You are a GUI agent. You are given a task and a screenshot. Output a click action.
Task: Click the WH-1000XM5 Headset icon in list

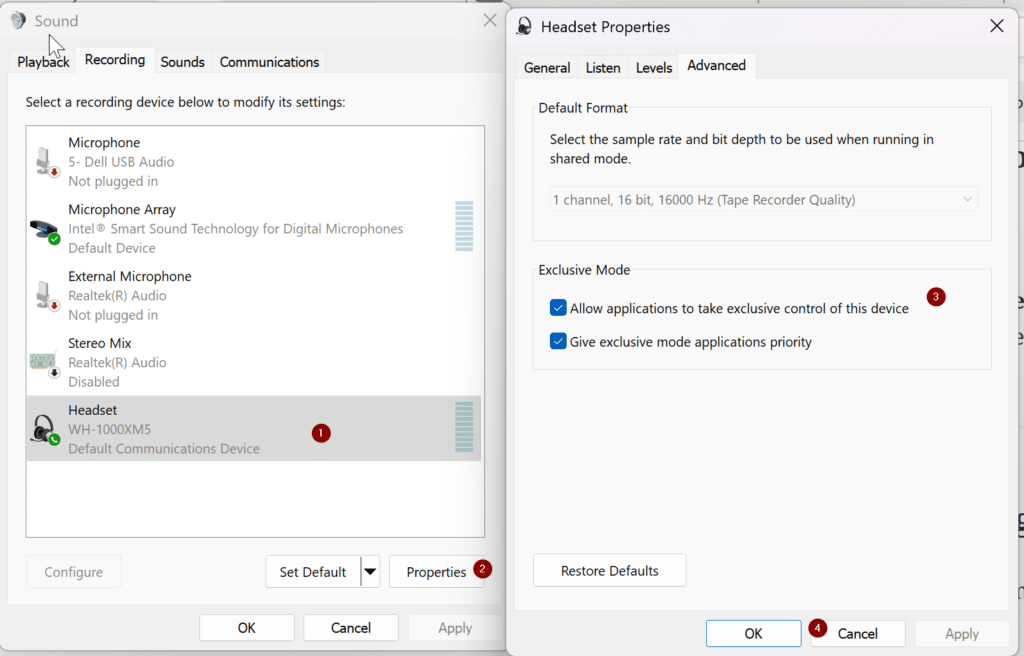[44, 429]
